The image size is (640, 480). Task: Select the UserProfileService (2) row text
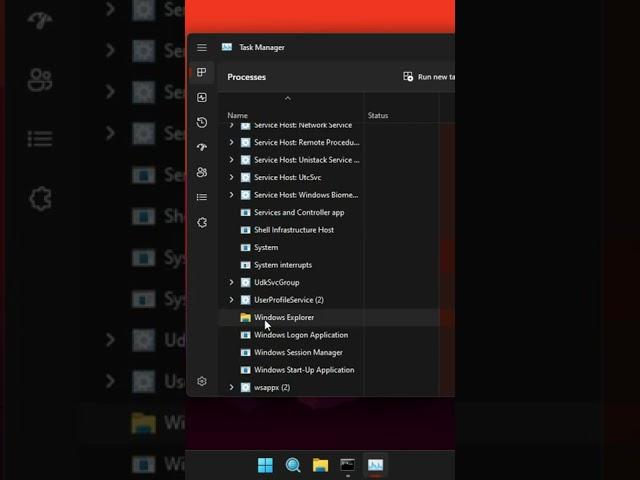(289, 300)
